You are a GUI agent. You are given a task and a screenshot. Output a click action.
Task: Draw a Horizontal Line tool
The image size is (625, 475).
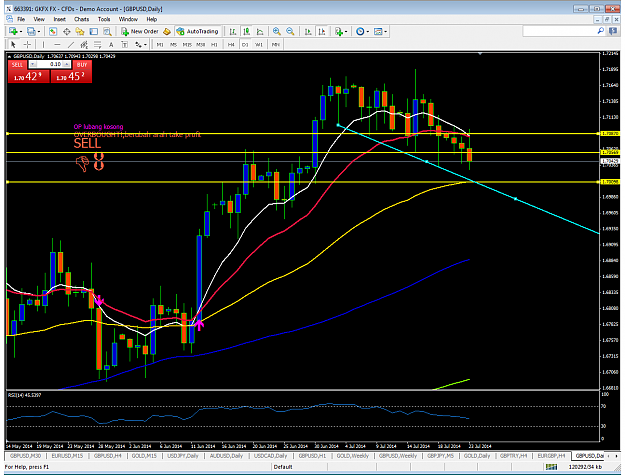click(57, 45)
